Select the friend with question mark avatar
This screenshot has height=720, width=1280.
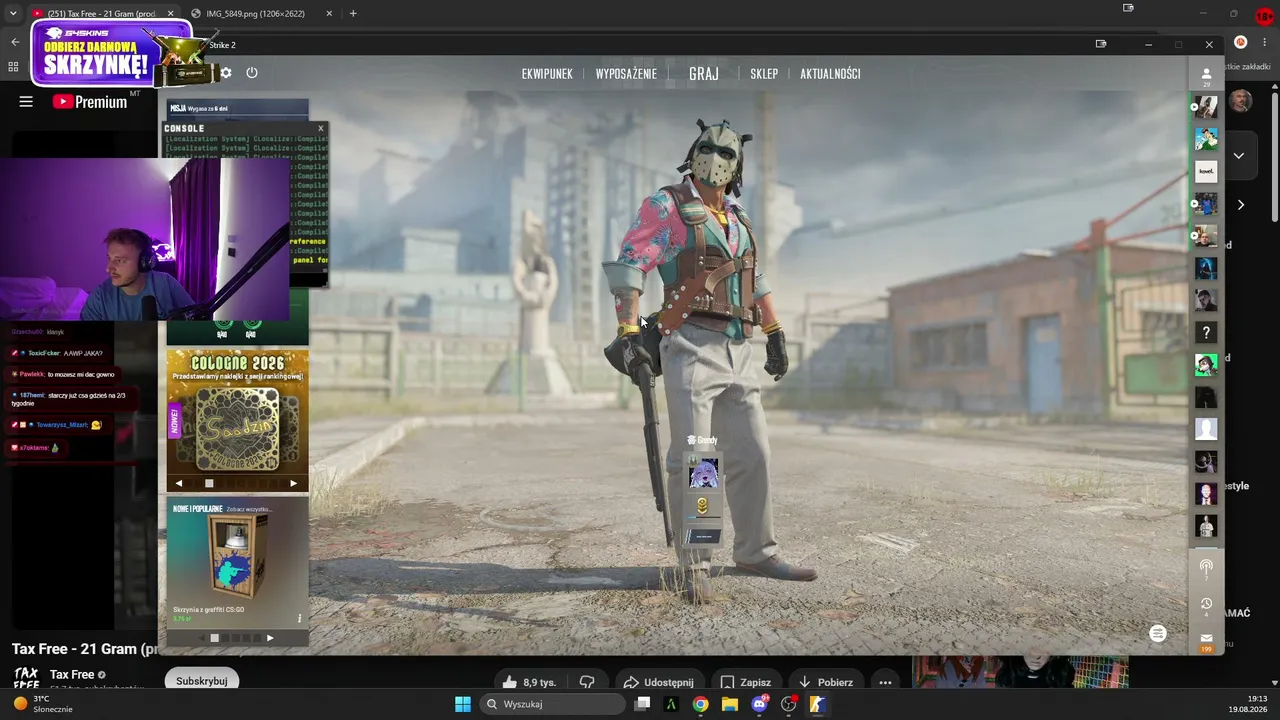click(x=1206, y=332)
